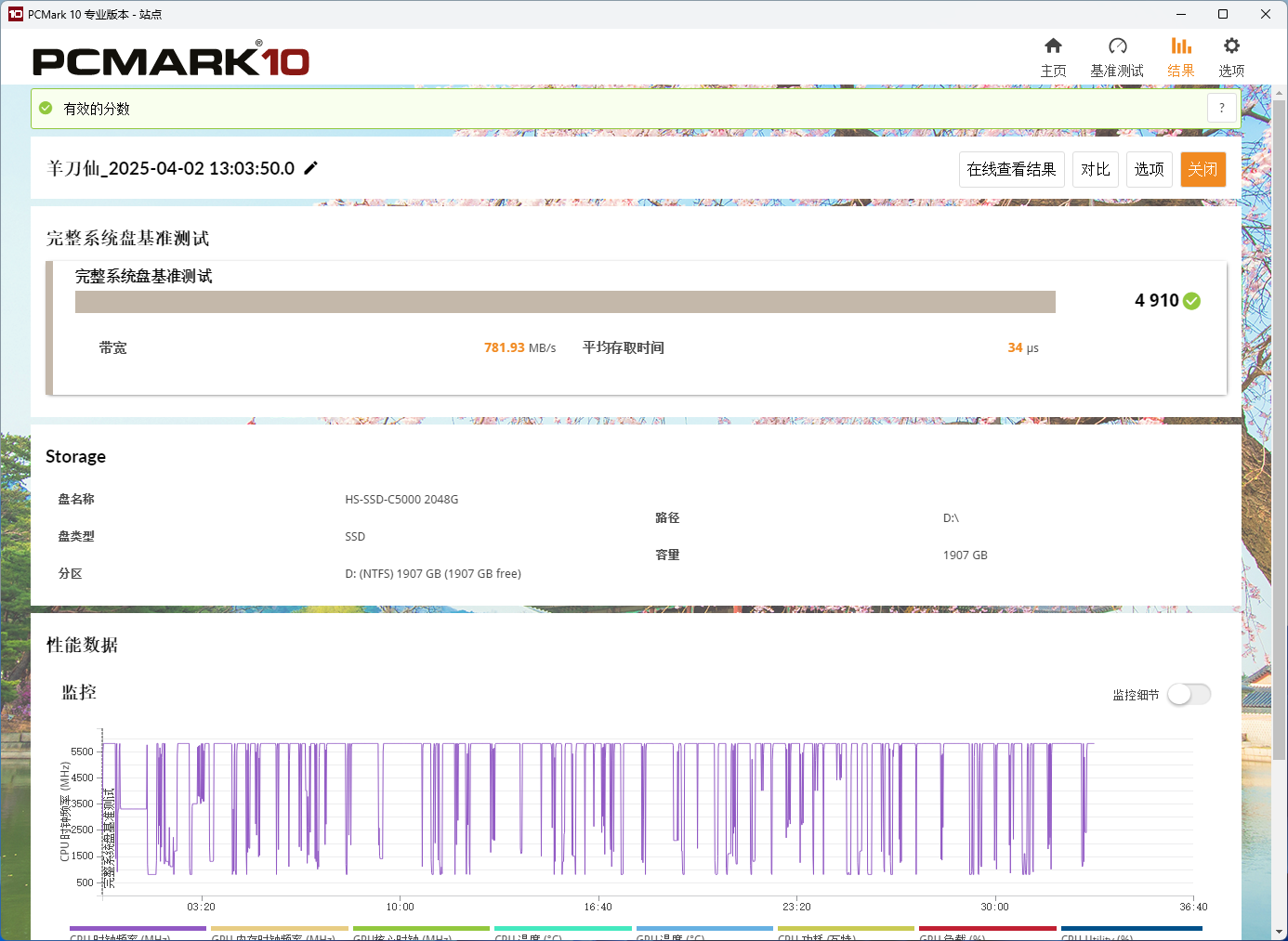
Task: Open the question mark help button
Action: coord(1222,108)
